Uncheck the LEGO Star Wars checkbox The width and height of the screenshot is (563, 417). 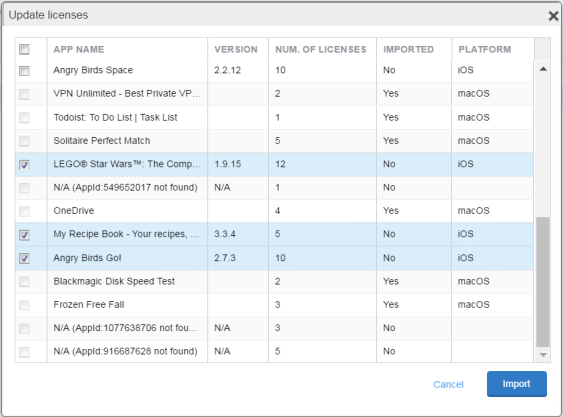point(24,165)
